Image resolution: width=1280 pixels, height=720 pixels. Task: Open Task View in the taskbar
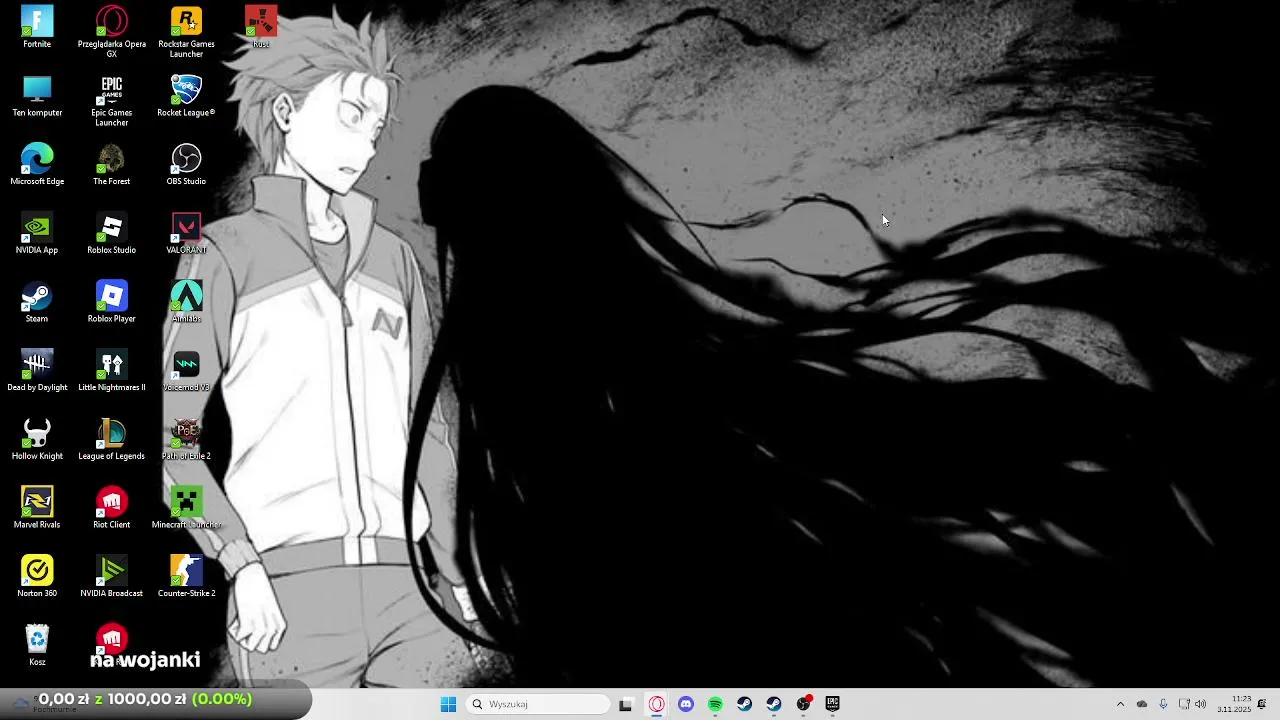626,704
